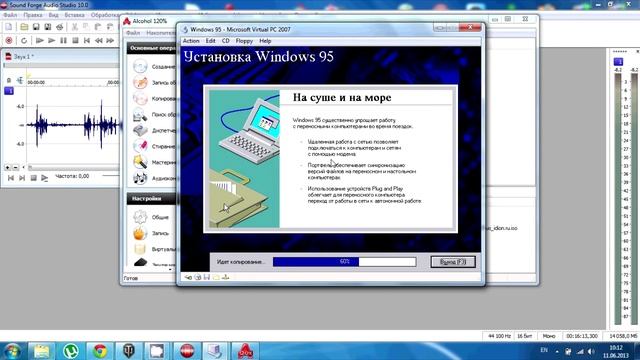
Task: Click play in the Звук 1 window
Action: pyautogui.click(x=44, y=178)
